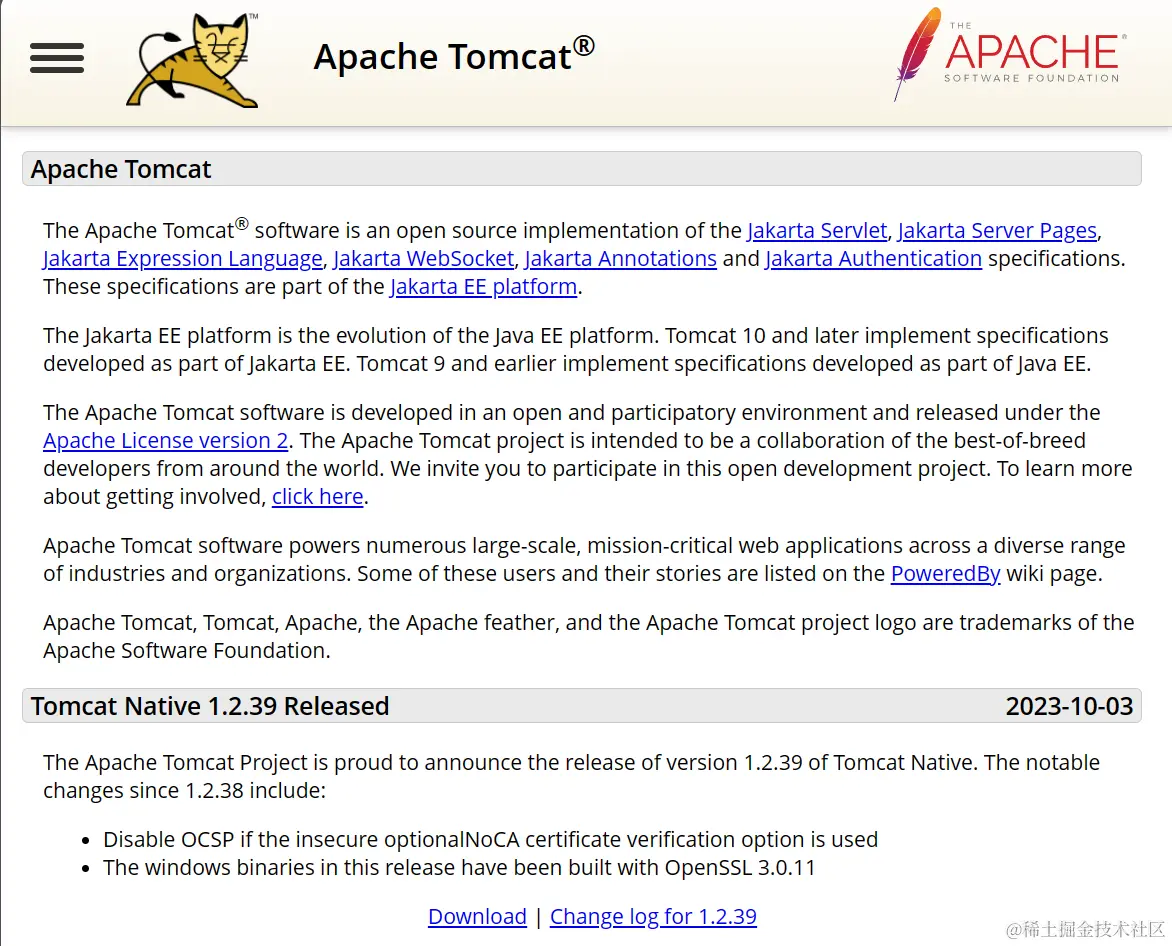Select the 'Tomcat Native 1.2.39 Released' heading
Screen dimensions: 1172x946
[210, 706]
